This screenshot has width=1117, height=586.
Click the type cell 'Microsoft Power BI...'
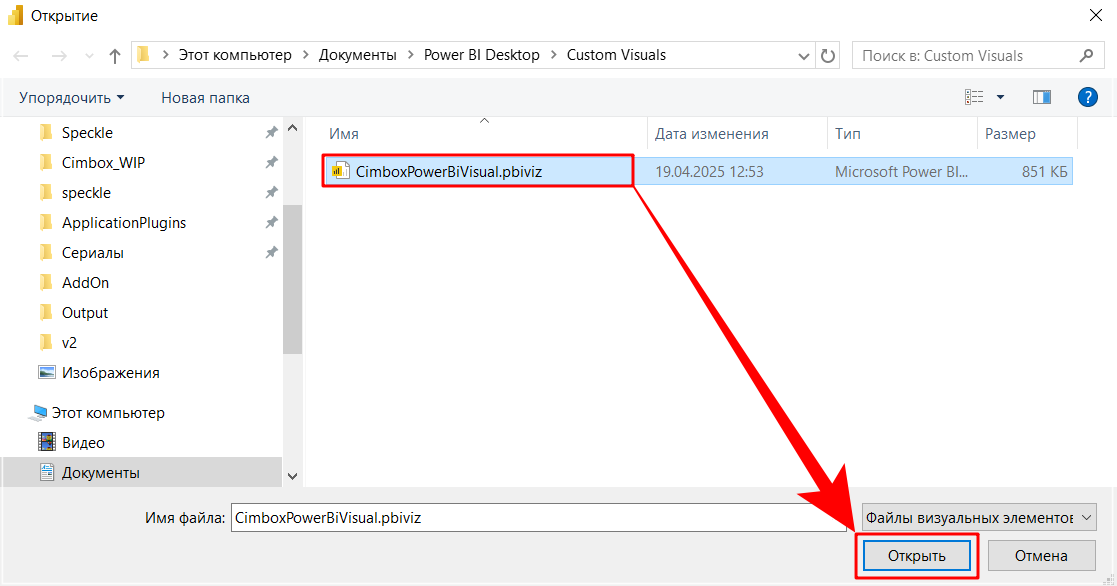[x=901, y=172]
